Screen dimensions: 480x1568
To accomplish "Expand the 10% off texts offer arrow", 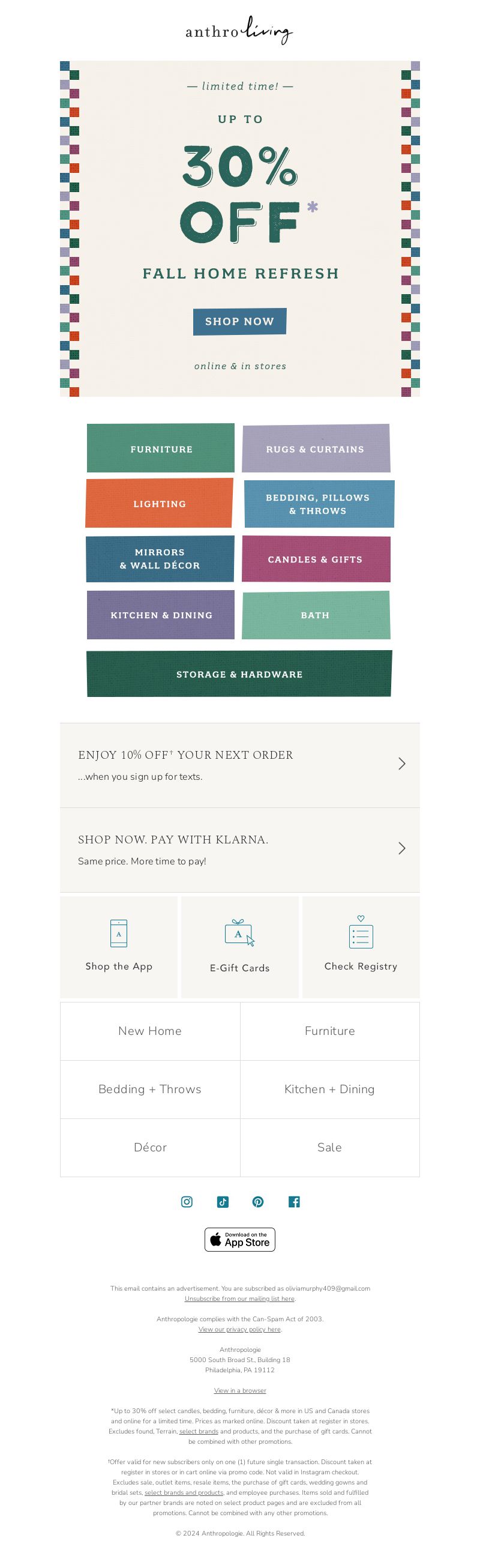I will 401,764.
